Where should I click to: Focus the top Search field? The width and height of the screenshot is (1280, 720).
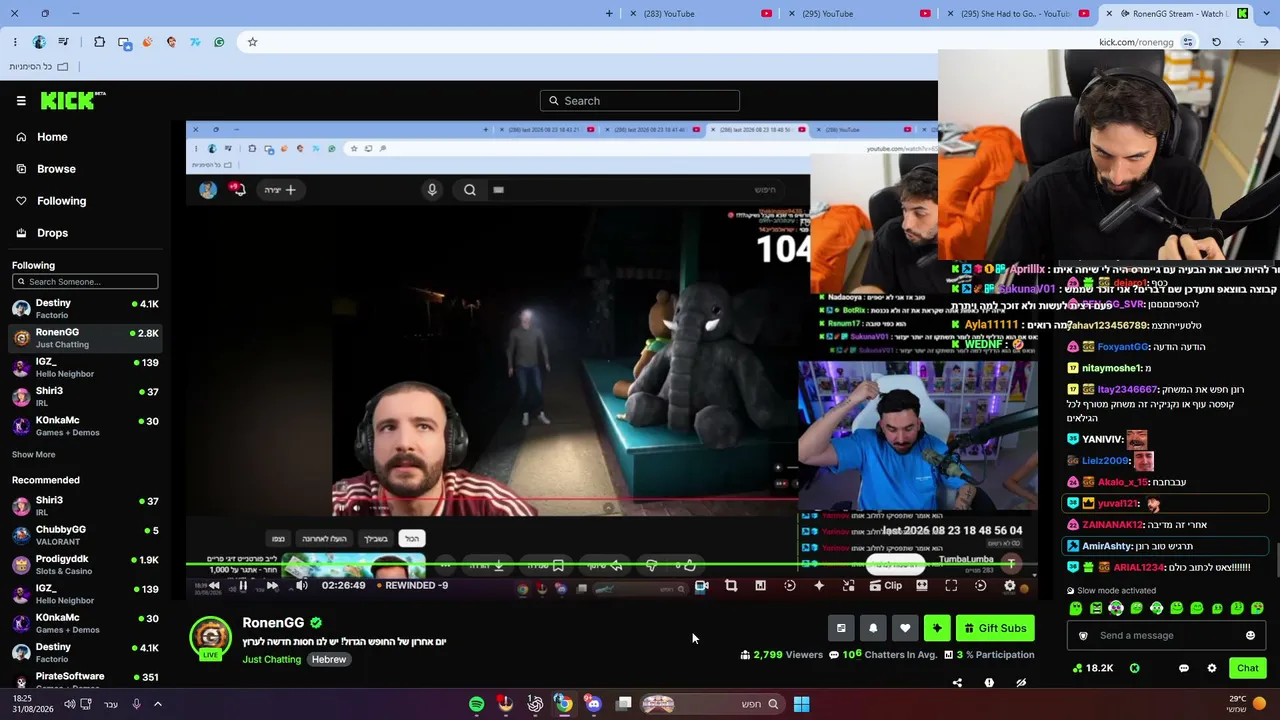[640, 100]
